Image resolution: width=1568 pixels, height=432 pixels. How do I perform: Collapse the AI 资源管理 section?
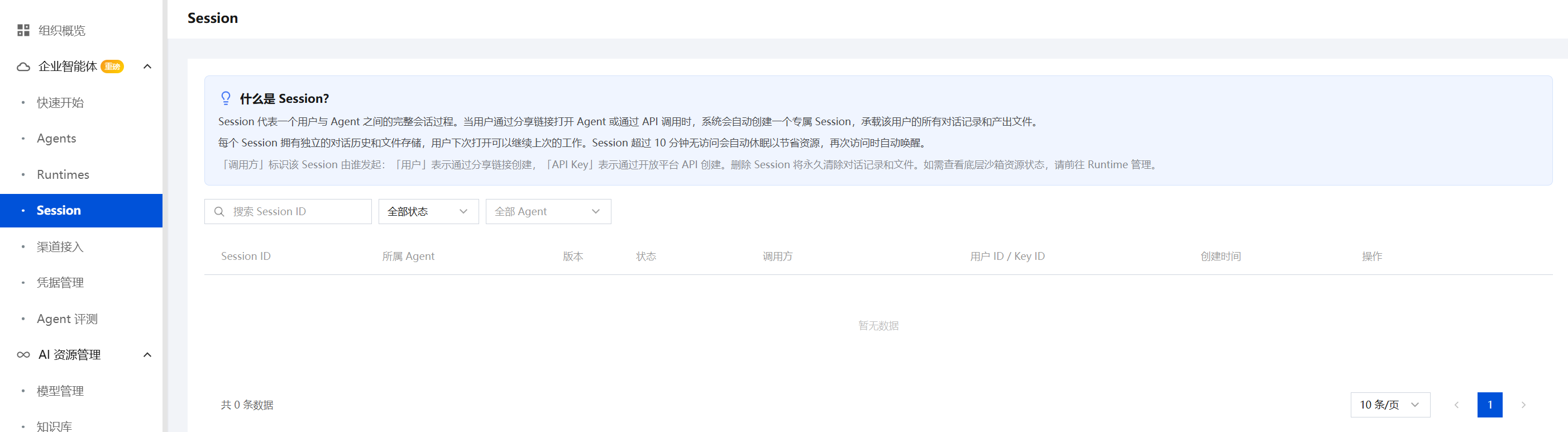147,355
